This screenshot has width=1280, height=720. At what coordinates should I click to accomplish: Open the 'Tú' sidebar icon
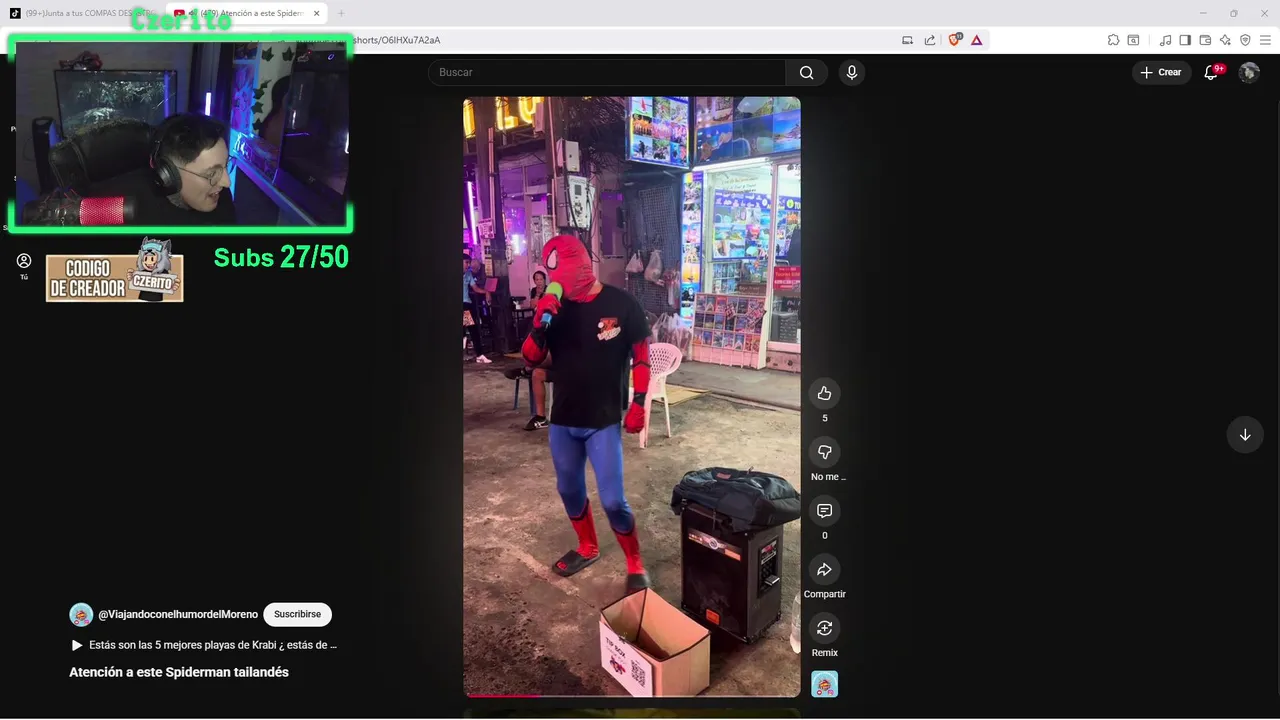coord(24,266)
